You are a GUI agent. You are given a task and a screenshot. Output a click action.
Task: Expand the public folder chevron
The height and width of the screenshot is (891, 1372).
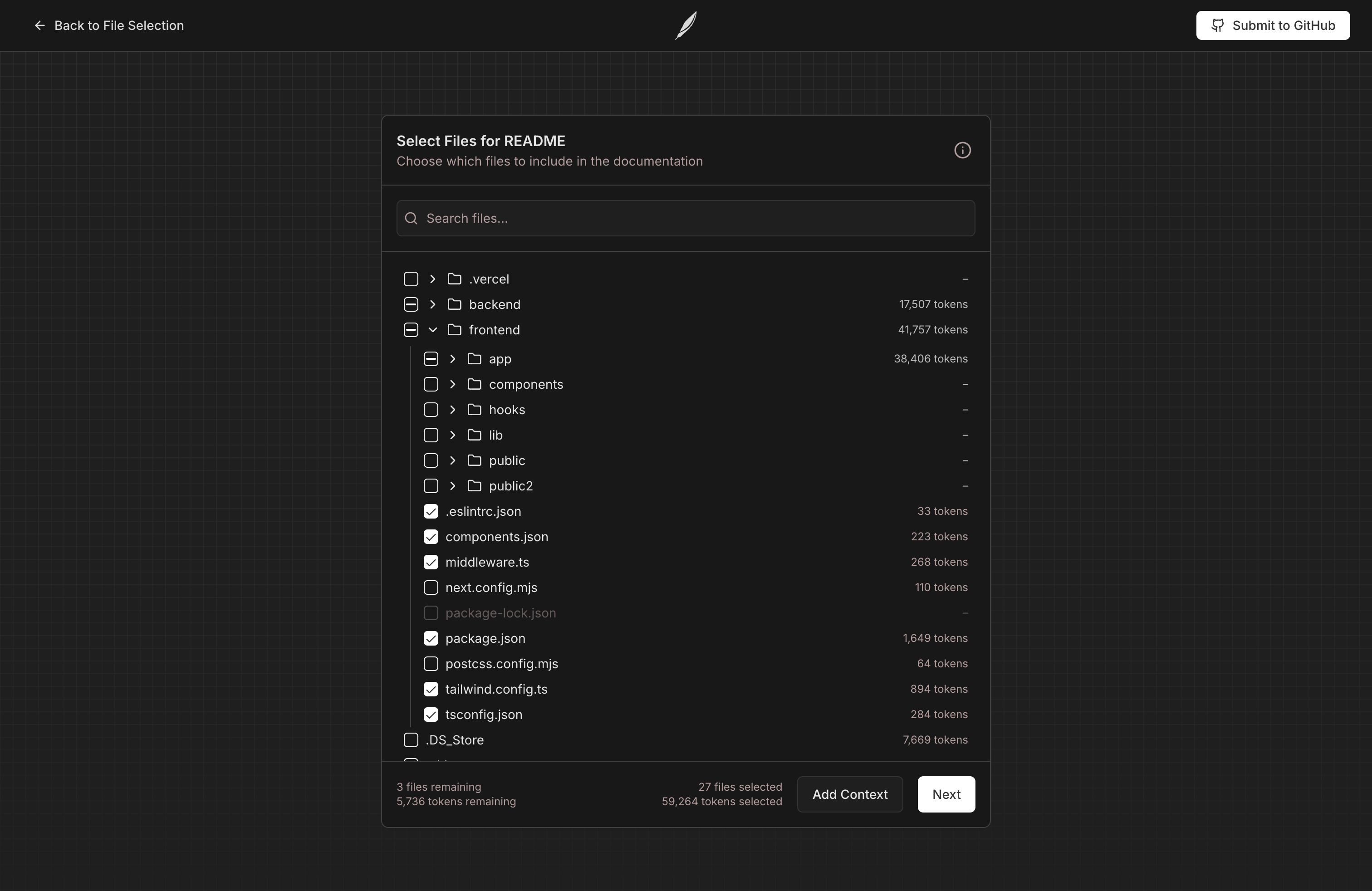click(x=452, y=460)
